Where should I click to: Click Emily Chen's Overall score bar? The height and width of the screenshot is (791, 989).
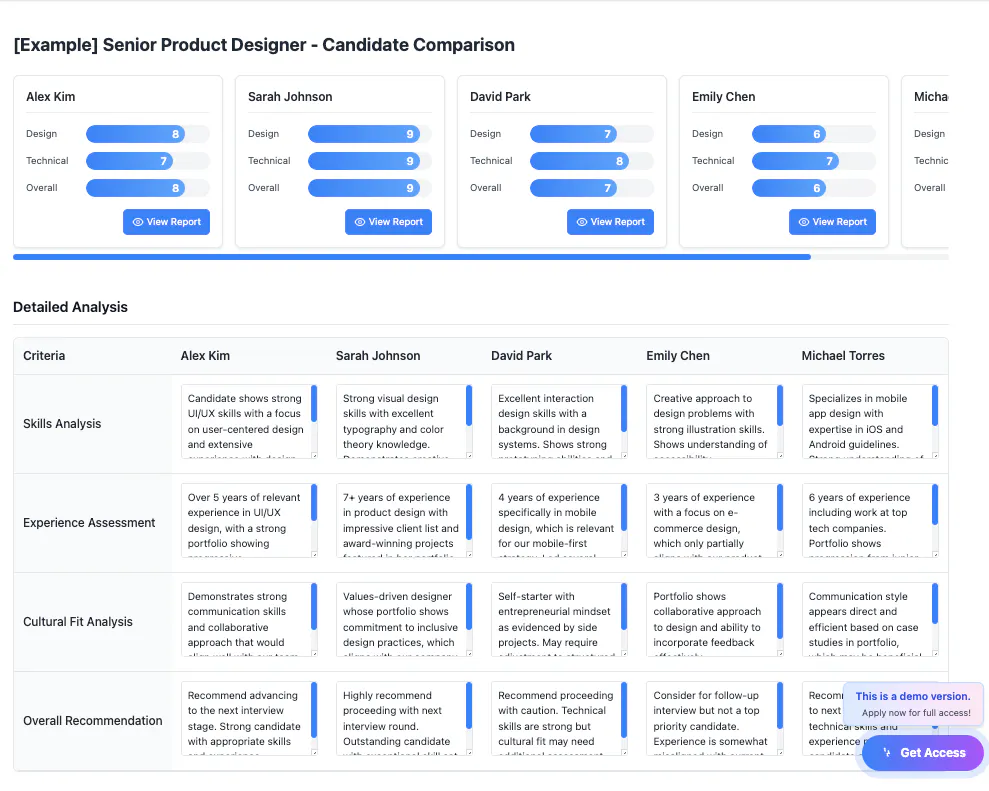click(814, 188)
